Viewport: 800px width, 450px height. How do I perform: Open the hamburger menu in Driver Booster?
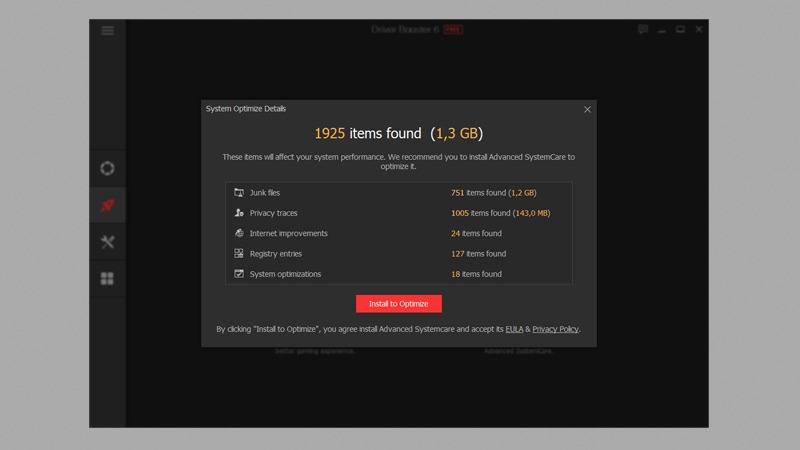pyautogui.click(x=107, y=30)
